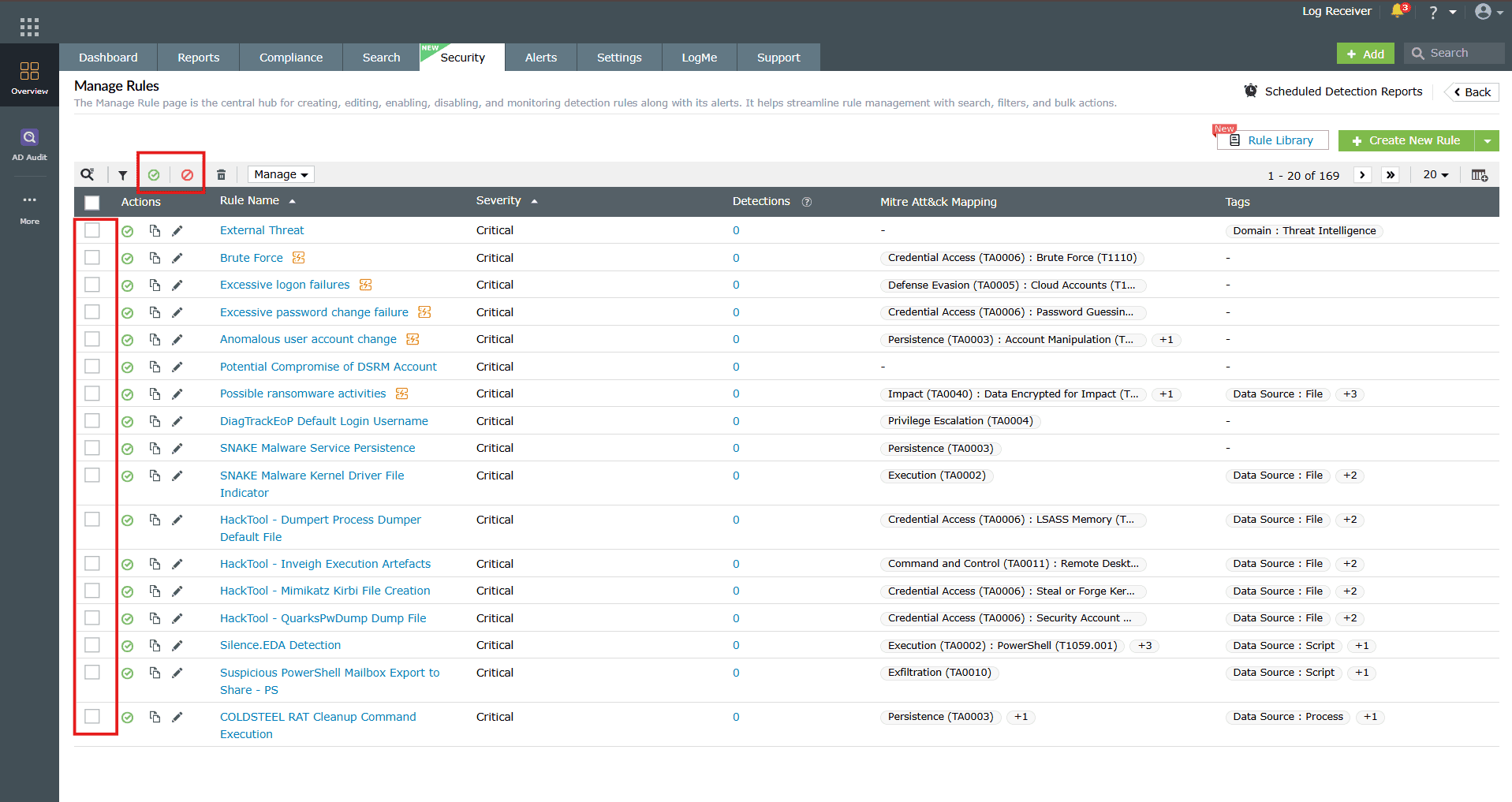The height and width of the screenshot is (802, 1512).
Task: Click the green enable rules icon
Action: pyautogui.click(x=154, y=175)
